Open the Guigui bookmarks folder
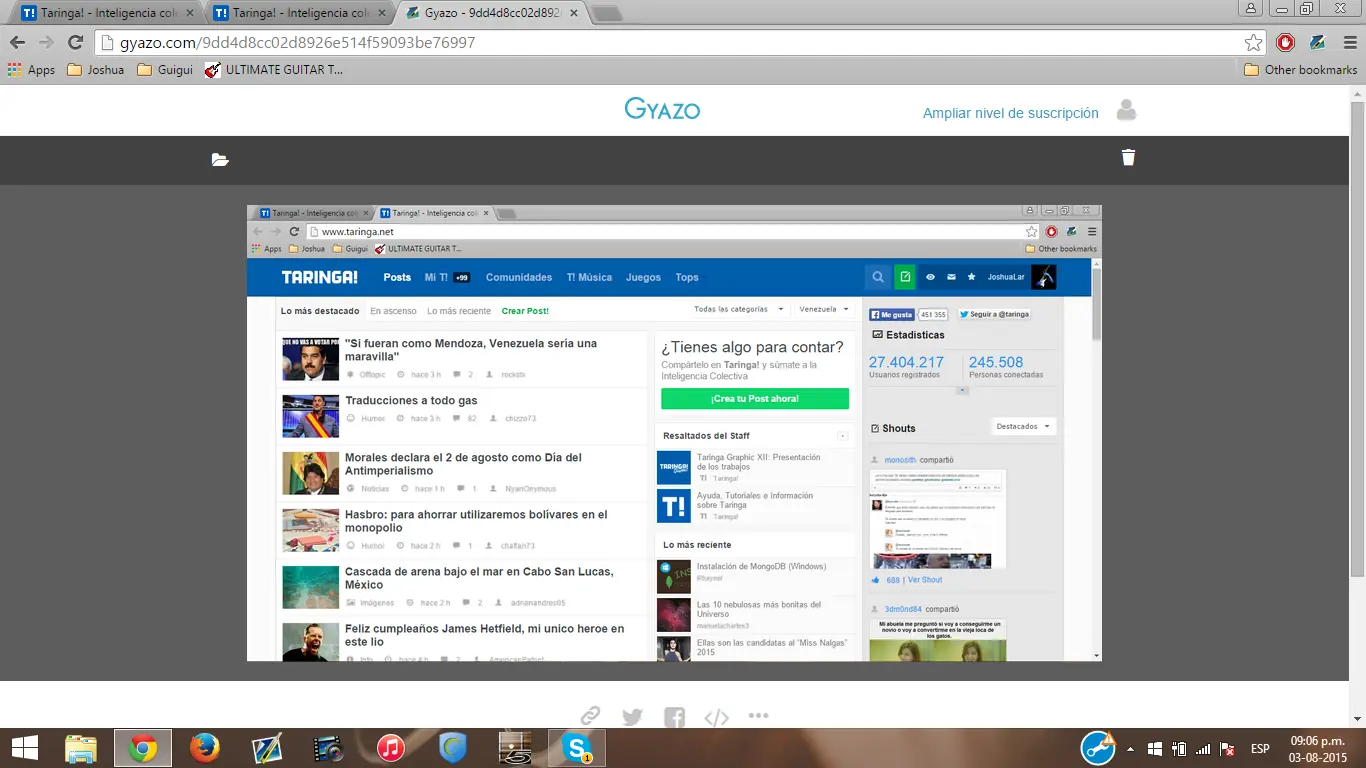The image size is (1366, 768). tap(165, 70)
